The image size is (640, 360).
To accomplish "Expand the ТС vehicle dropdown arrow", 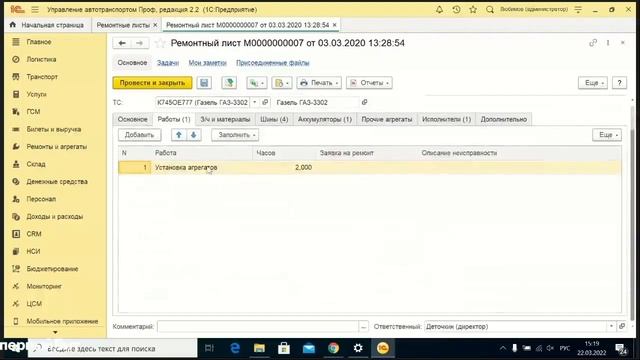I will 255,102.
